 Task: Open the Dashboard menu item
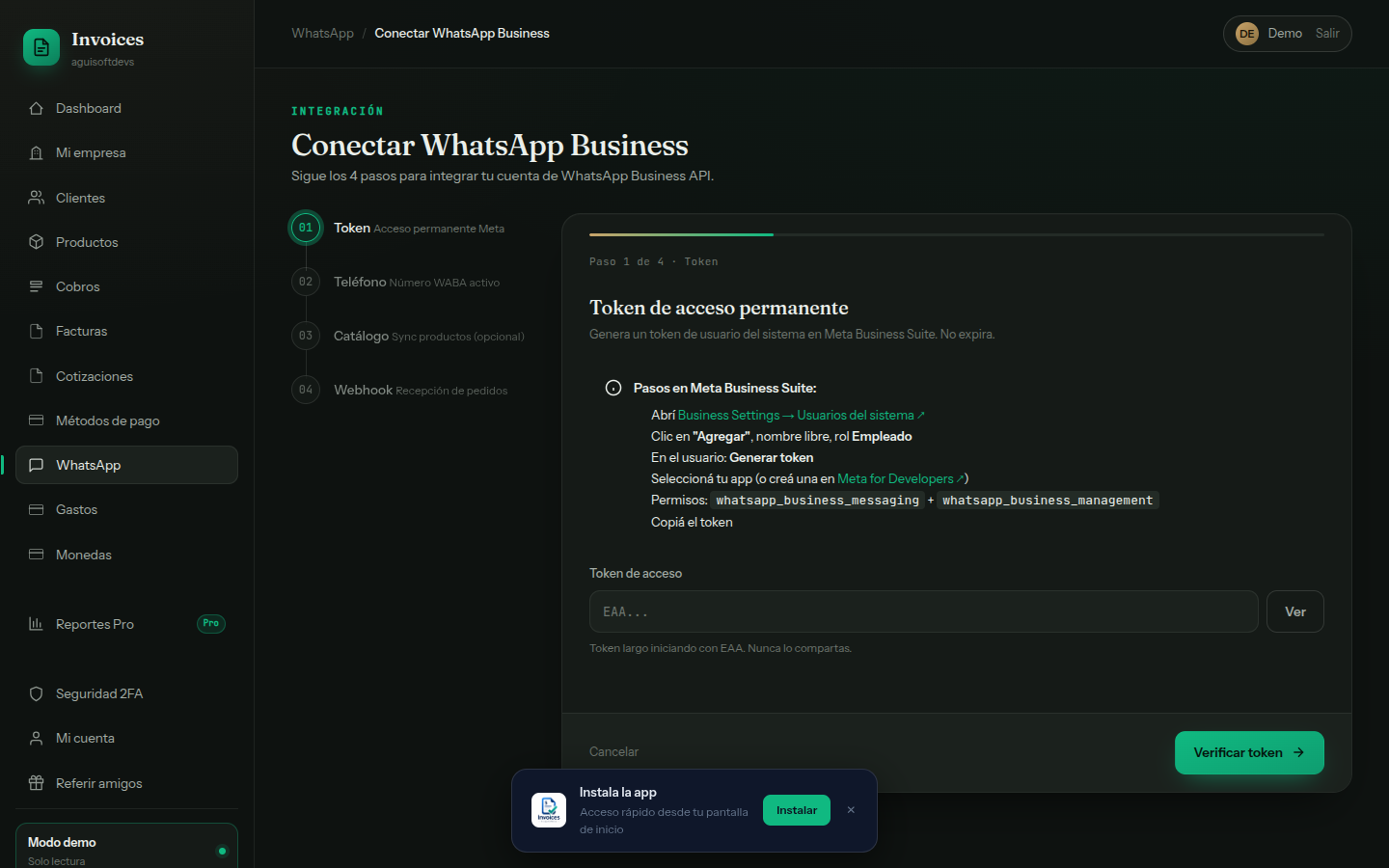(126, 108)
